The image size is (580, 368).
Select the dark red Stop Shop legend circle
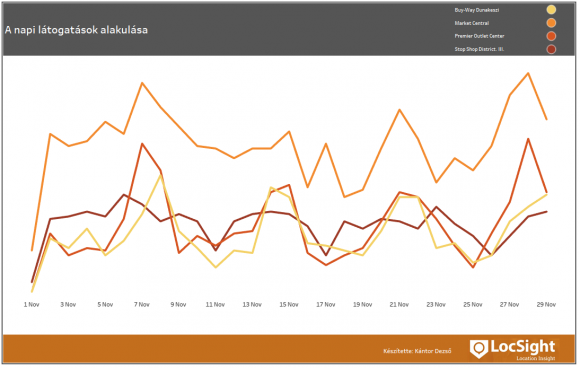point(551,49)
